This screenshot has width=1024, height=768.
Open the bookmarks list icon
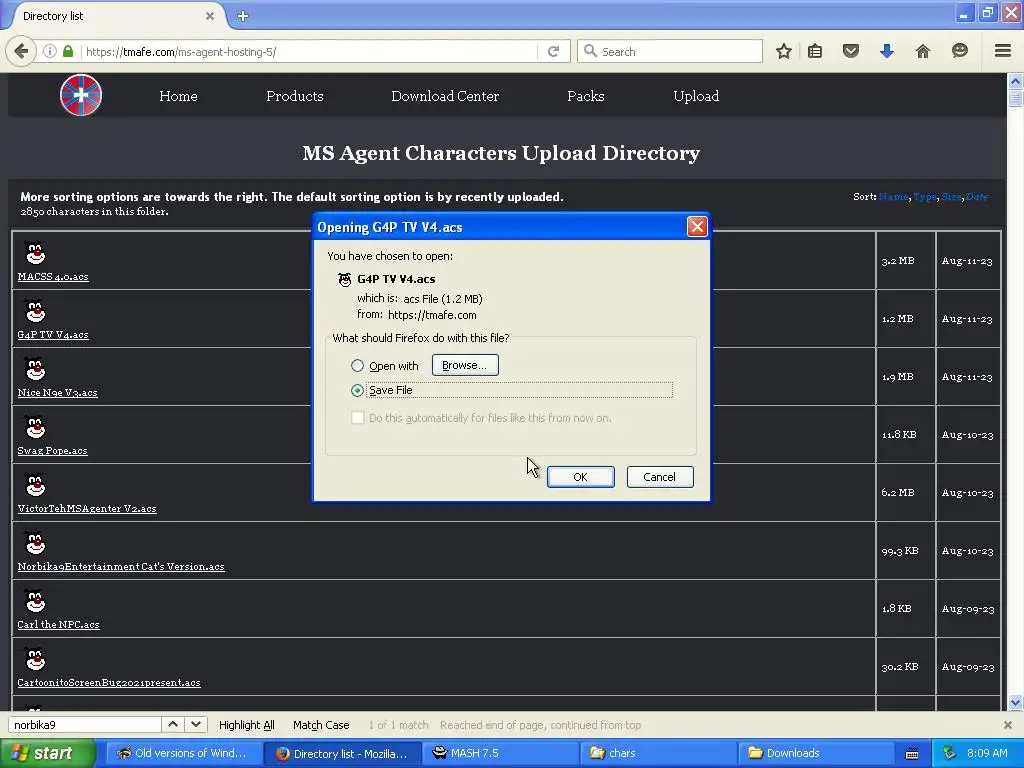pos(815,51)
